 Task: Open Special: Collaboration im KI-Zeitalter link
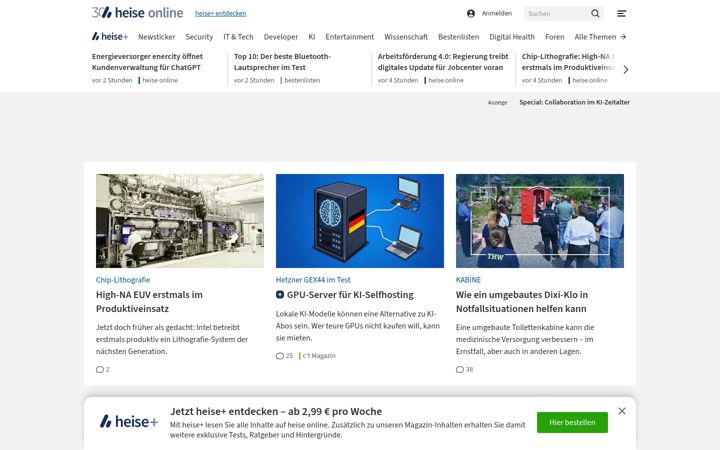pos(574,102)
